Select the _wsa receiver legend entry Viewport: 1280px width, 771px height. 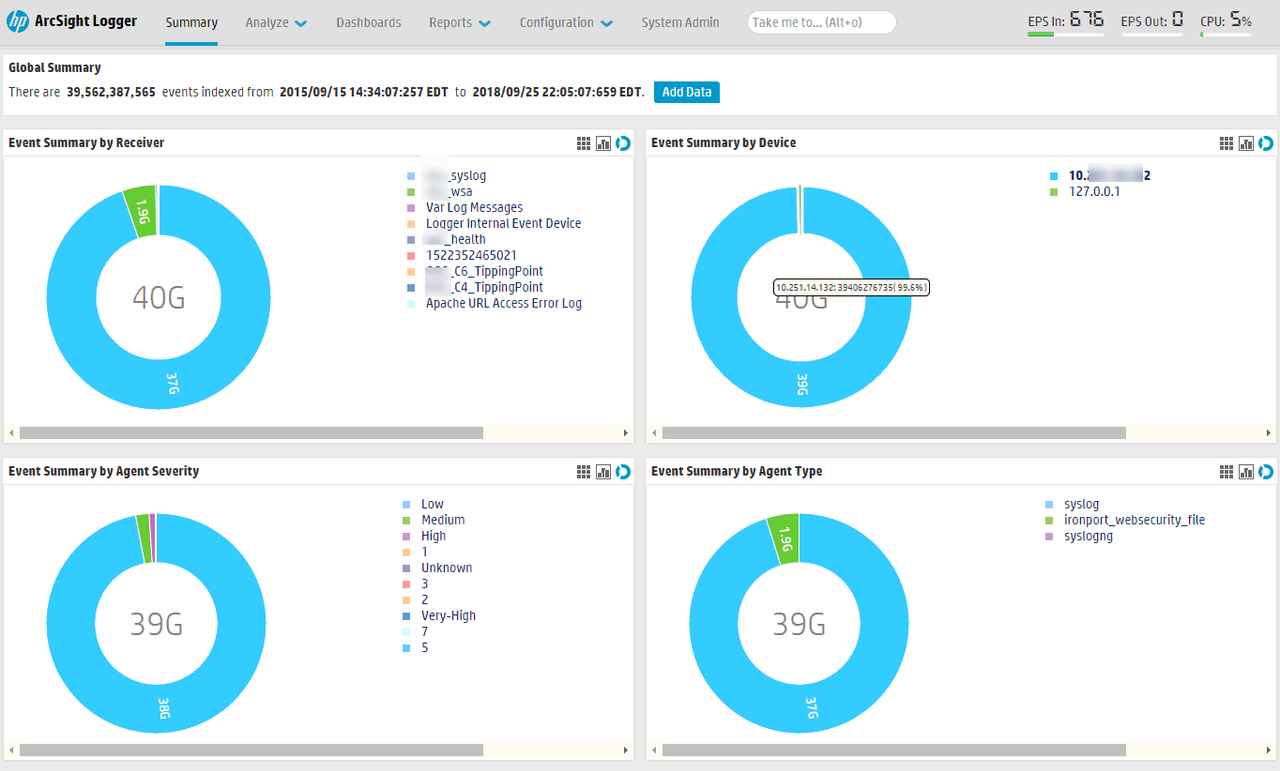pos(449,192)
